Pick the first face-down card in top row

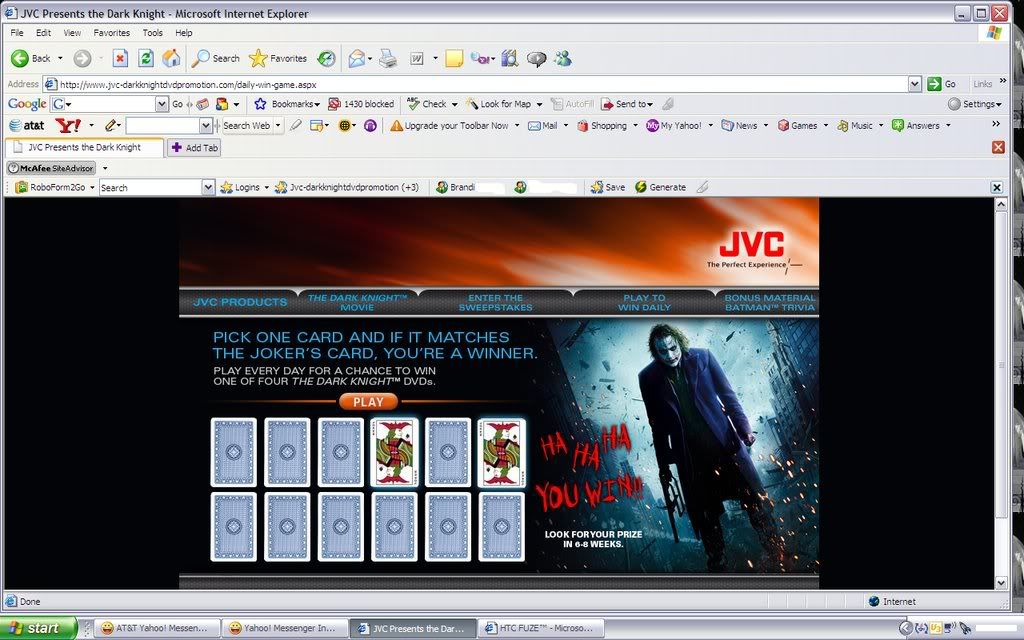[x=233, y=452]
